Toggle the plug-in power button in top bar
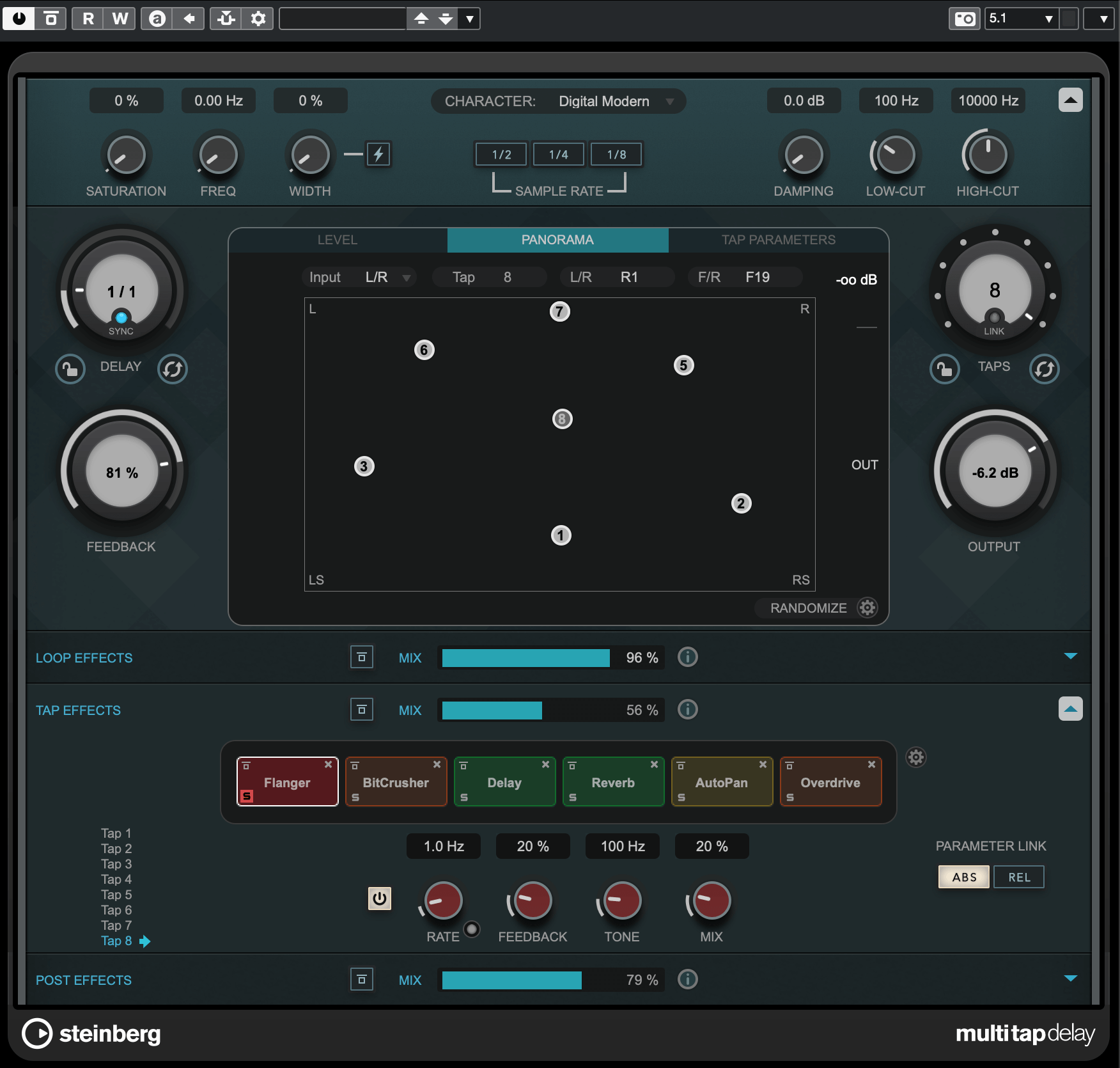1120x1068 pixels. click(x=19, y=19)
